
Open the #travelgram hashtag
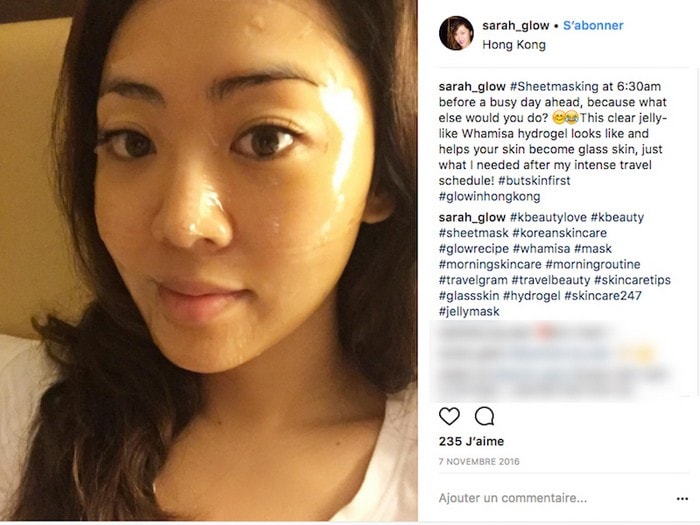point(473,280)
